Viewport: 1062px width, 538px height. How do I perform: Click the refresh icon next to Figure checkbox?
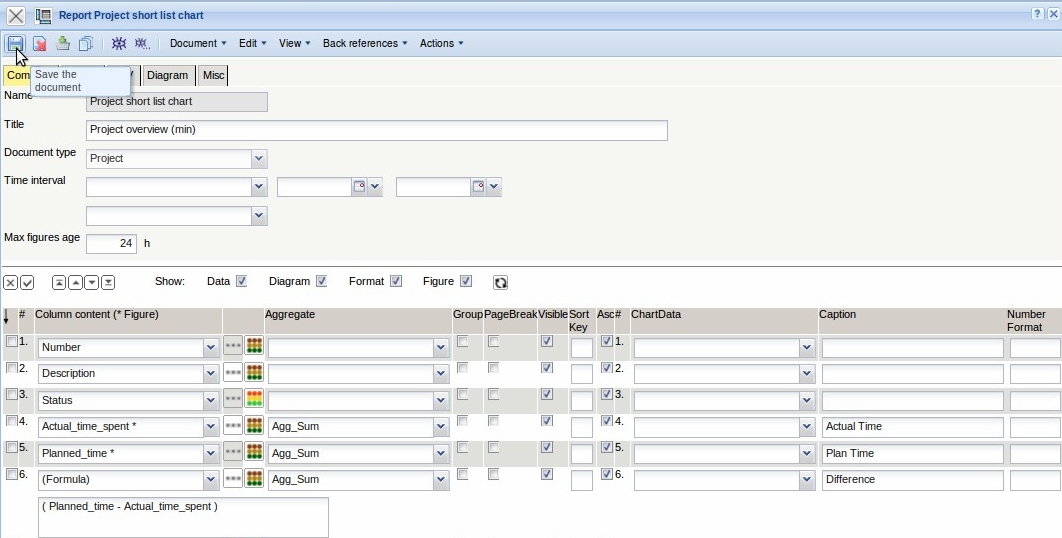coord(500,283)
